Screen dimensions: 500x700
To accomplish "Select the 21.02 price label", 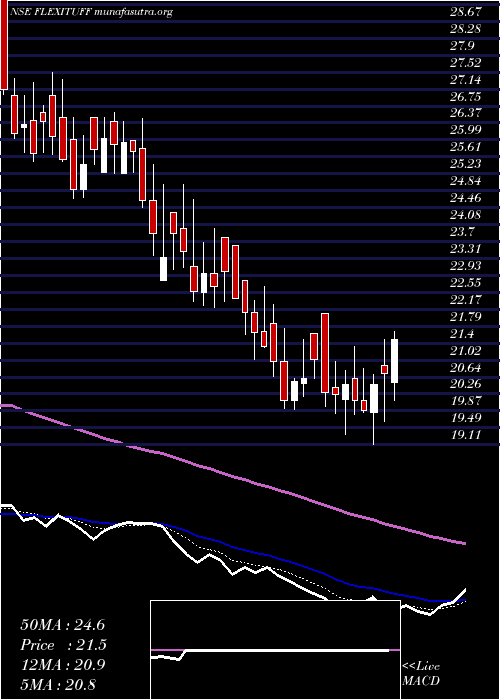I will 466,351.
